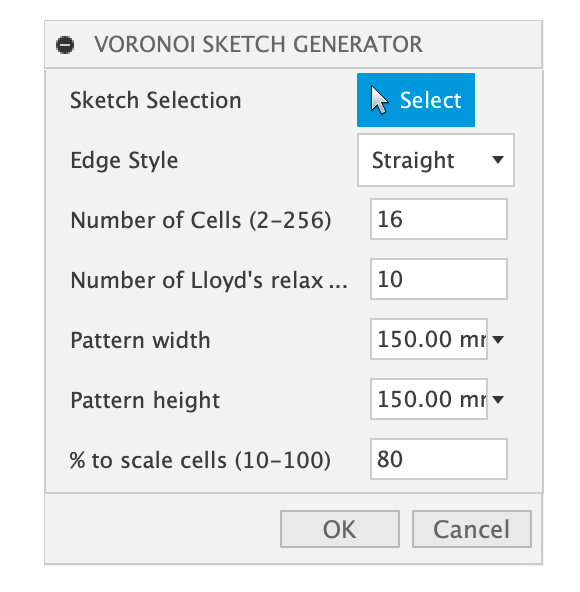This screenshot has height=592, width=580.
Task: Click the VORONOI SKETCH GENERATOR title bar
Action: click(x=293, y=45)
